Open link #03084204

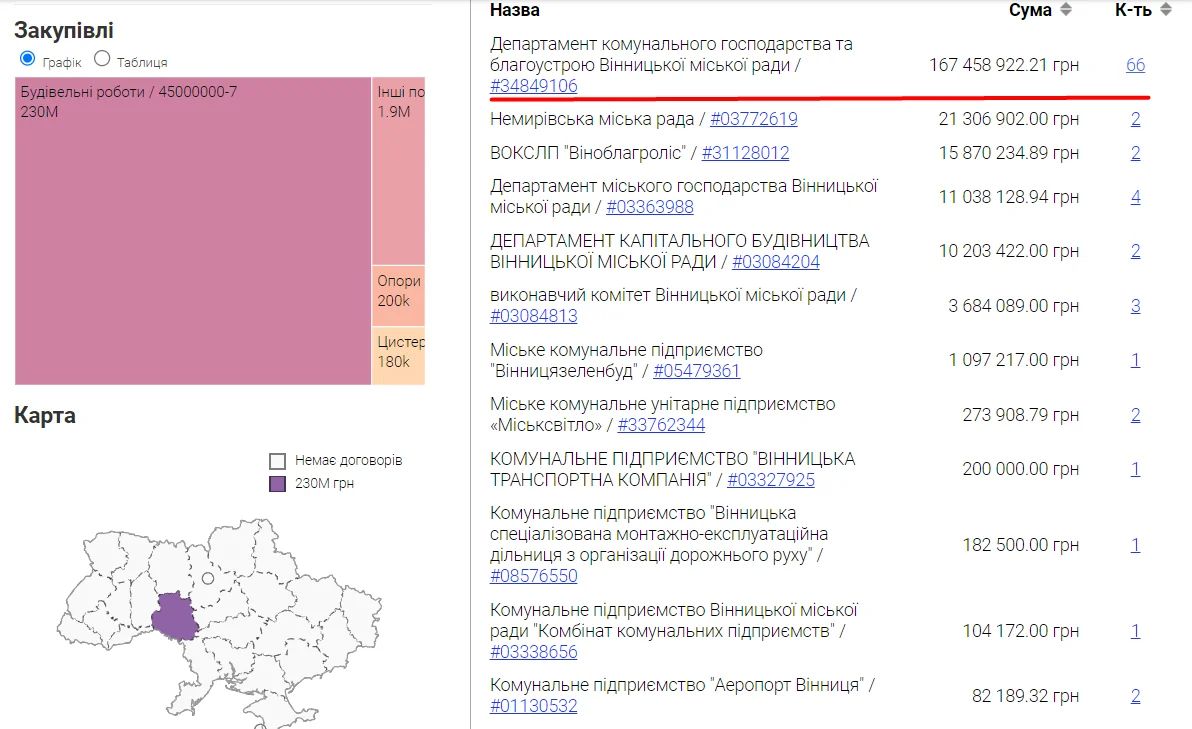pos(775,261)
